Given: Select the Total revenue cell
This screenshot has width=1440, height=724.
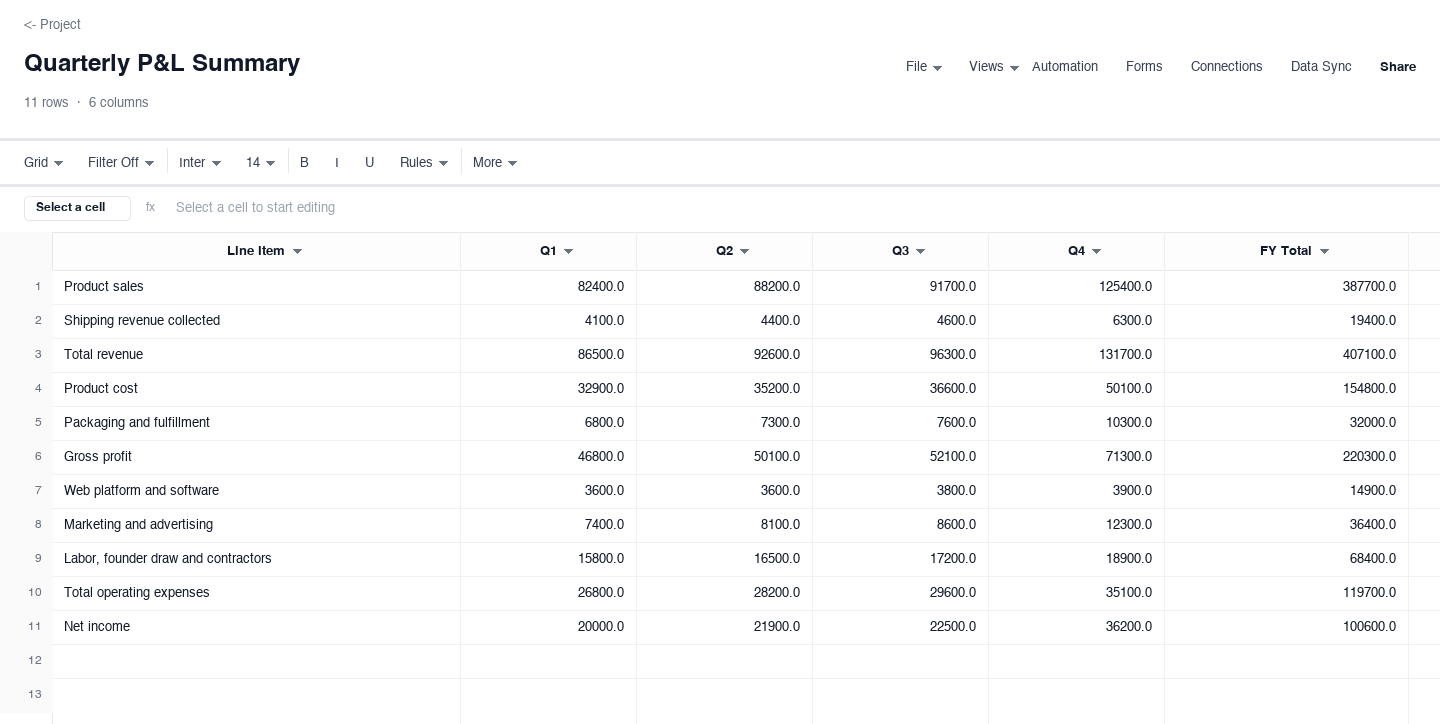Looking at the screenshot, I should [256, 355].
